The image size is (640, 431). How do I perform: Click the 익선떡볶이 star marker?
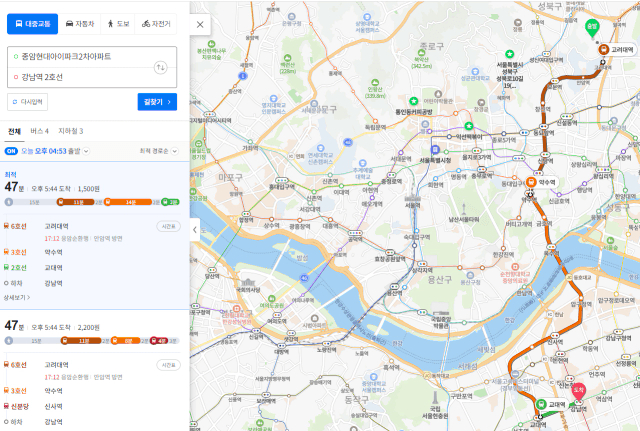pos(469,127)
